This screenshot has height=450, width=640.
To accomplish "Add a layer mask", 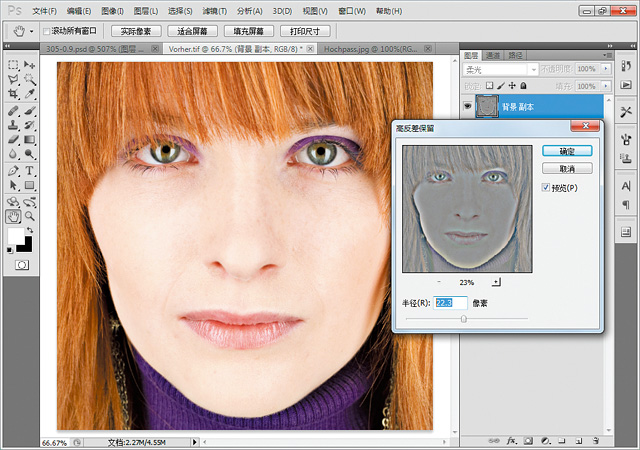I will point(529,441).
